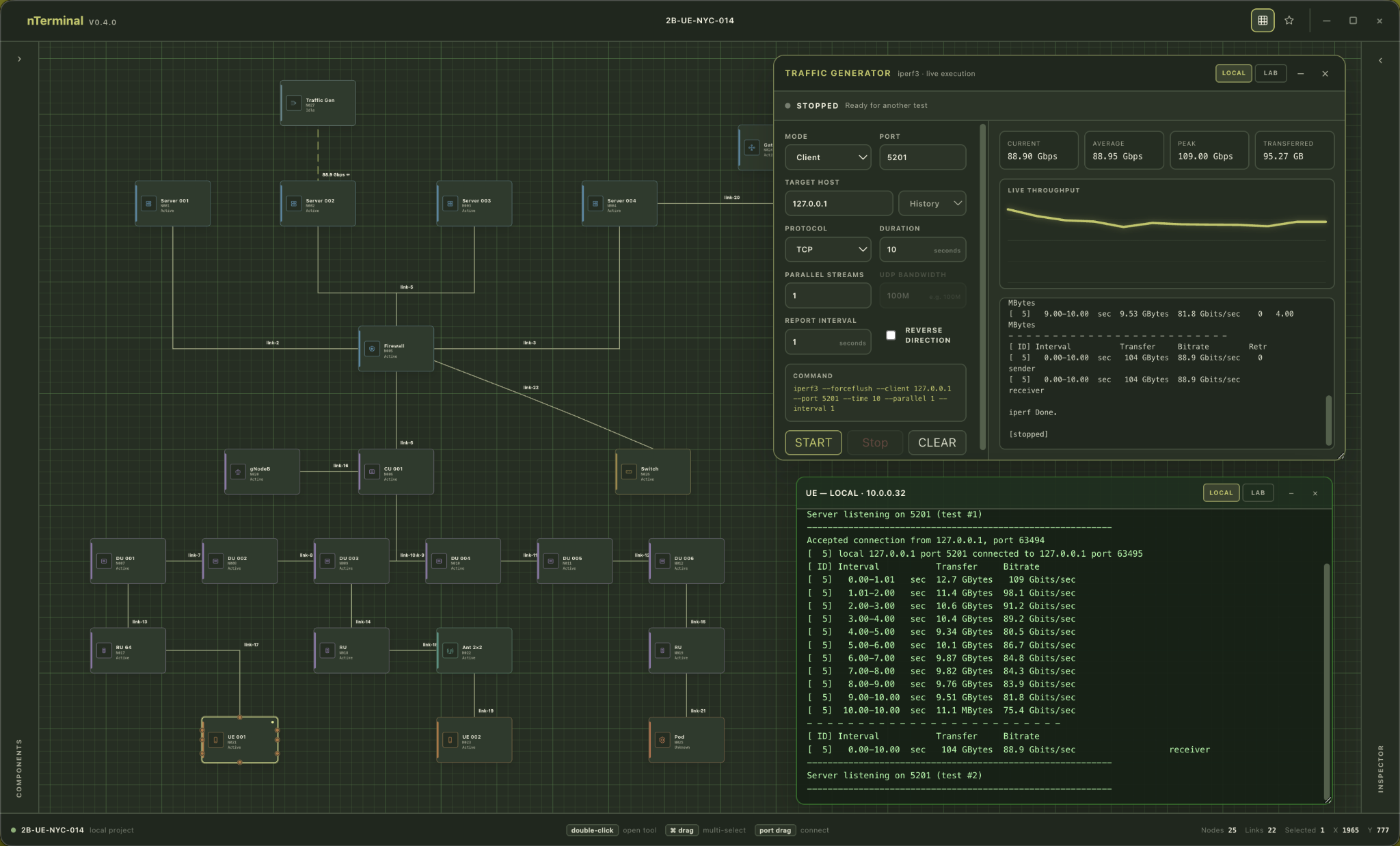
Task: Open the Mode dropdown showing Client
Action: [x=828, y=157]
